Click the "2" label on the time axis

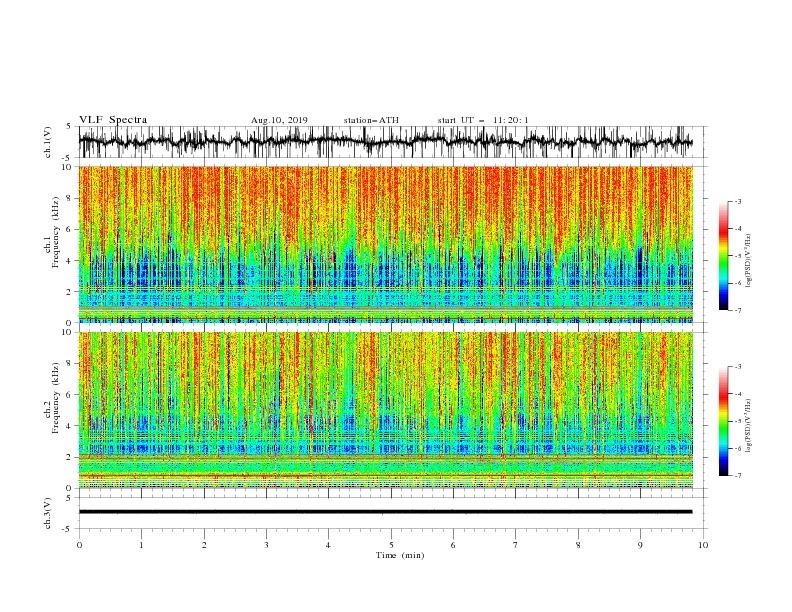point(204,545)
